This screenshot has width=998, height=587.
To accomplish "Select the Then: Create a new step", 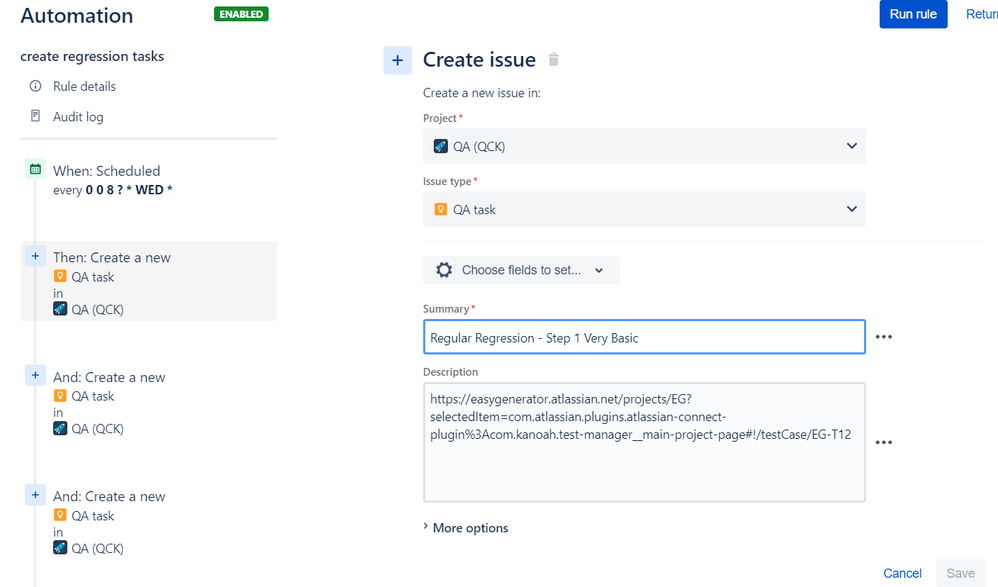I will (149, 281).
